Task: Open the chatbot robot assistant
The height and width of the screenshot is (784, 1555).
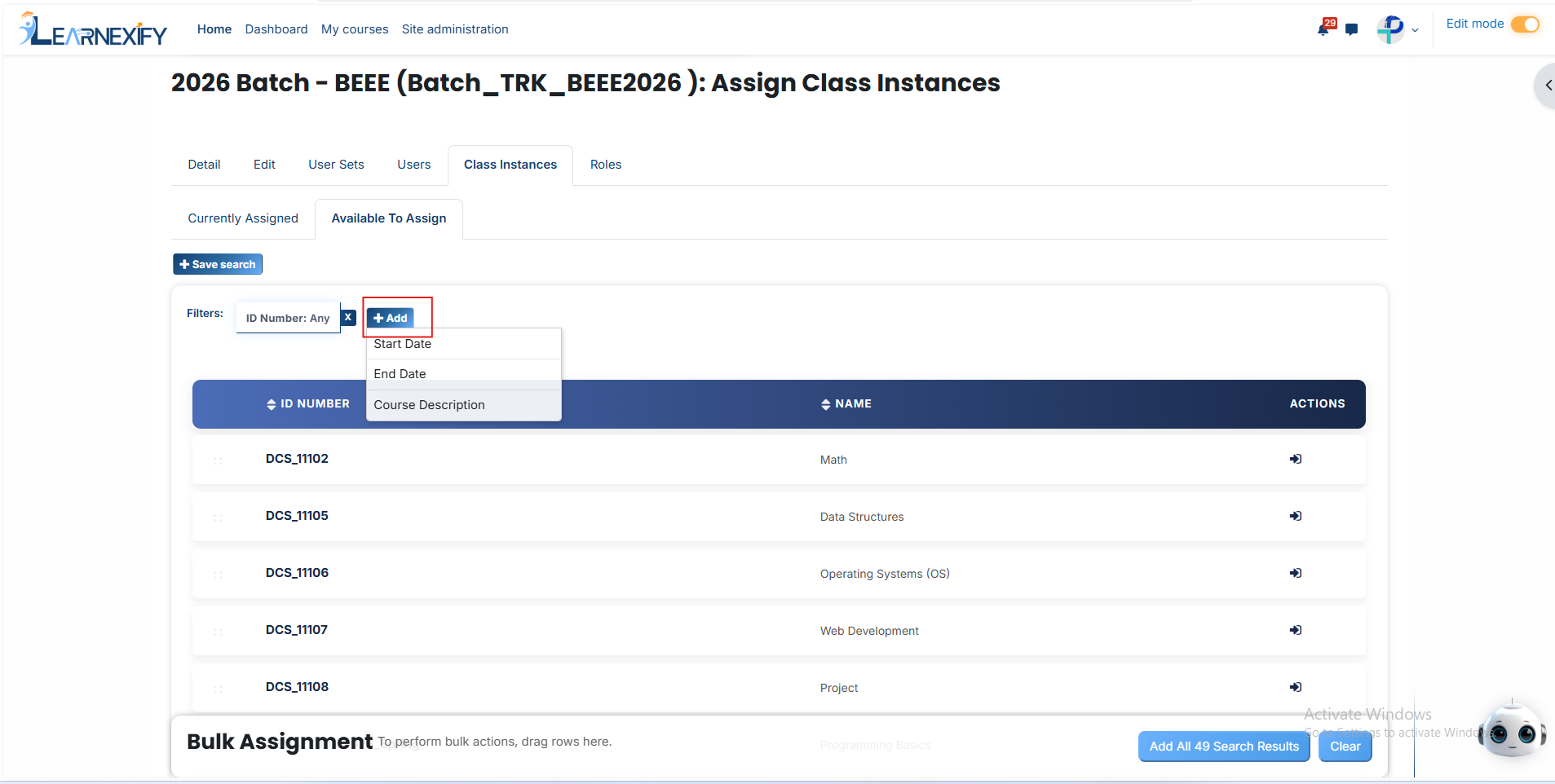Action: coord(1512,730)
